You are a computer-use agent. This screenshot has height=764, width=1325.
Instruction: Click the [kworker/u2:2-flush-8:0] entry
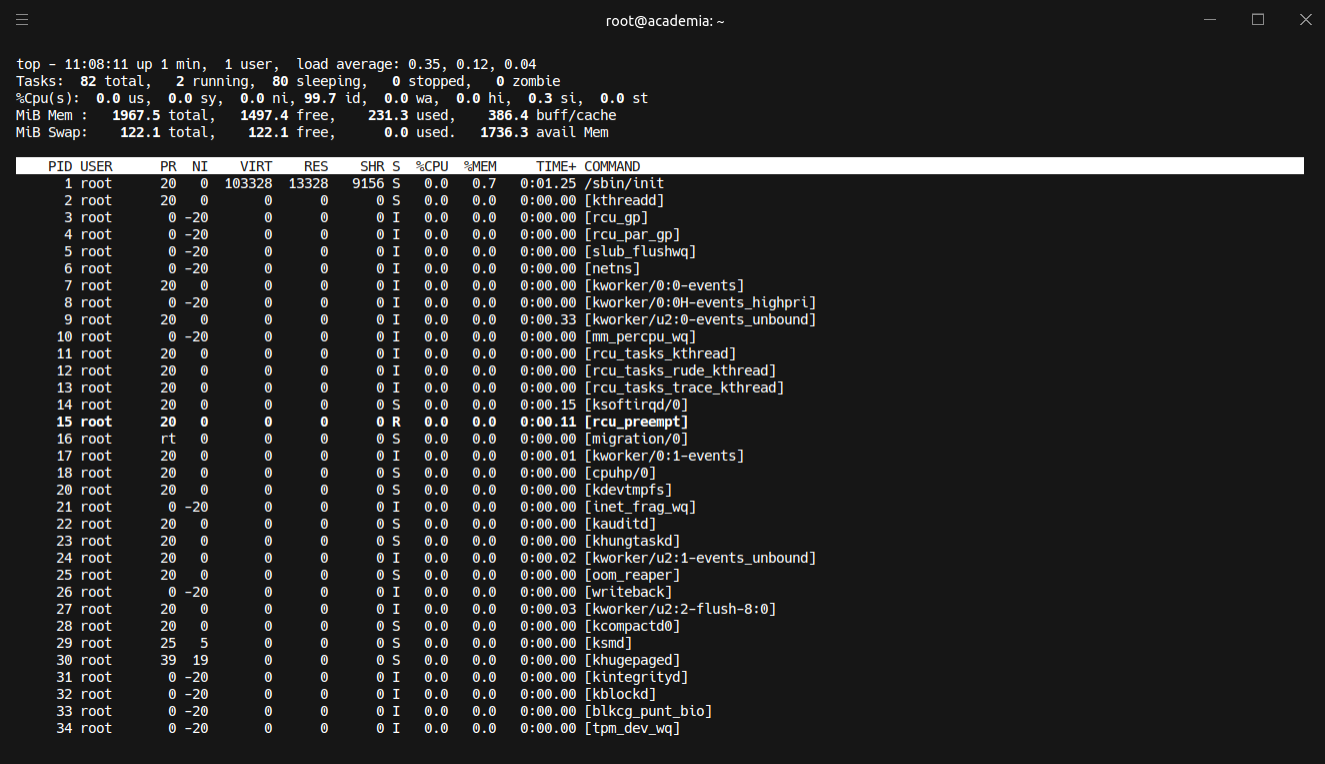tap(680, 609)
